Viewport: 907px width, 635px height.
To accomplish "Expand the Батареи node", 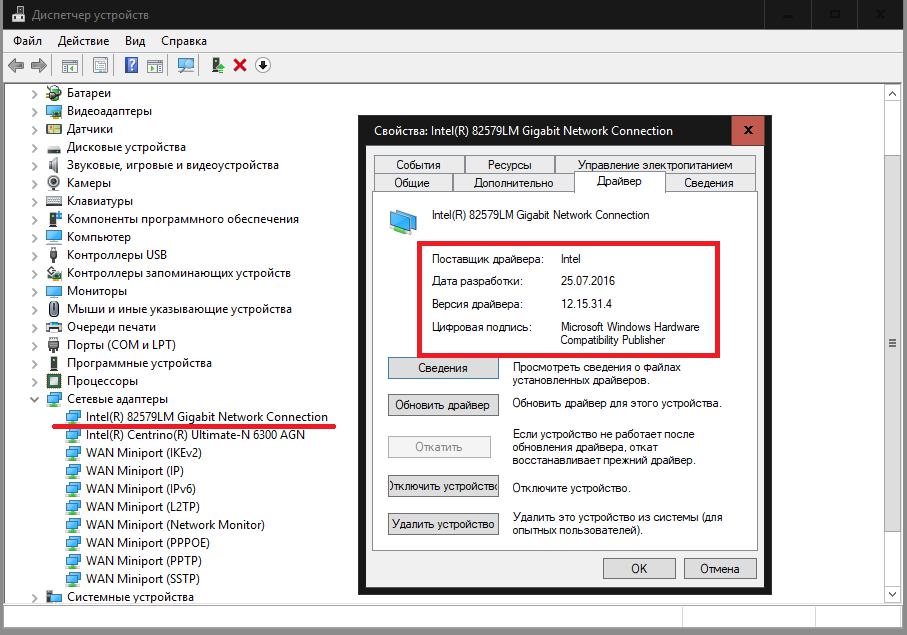I will [x=35, y=94].
